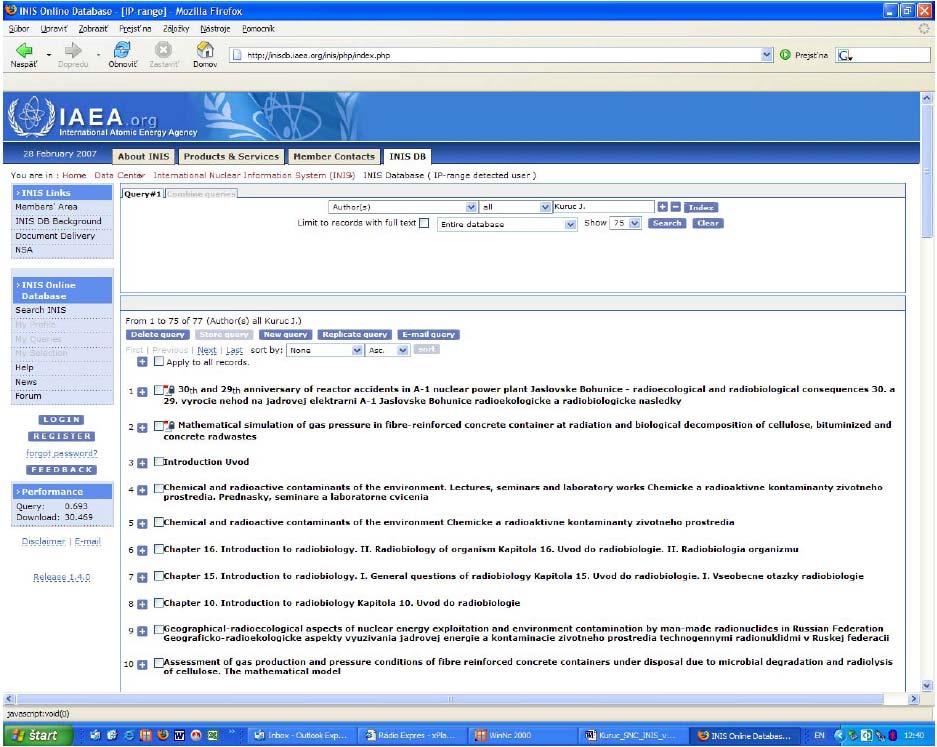Expand record 4 plus icon
Screen dimensions: 937x747
coord(142,490)
